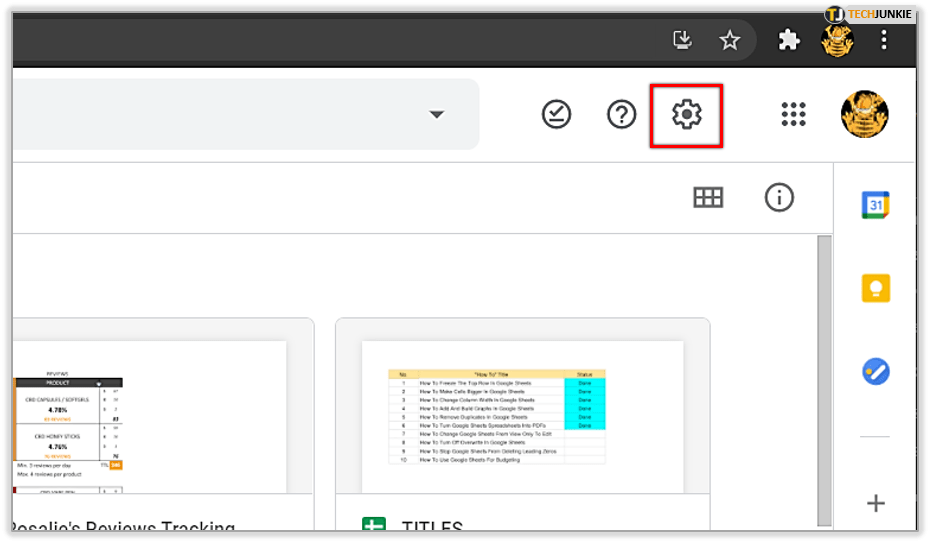930x543 pixels.
Task: Open Google Tasks in the side panel
Action: click(x=875, y=371)
